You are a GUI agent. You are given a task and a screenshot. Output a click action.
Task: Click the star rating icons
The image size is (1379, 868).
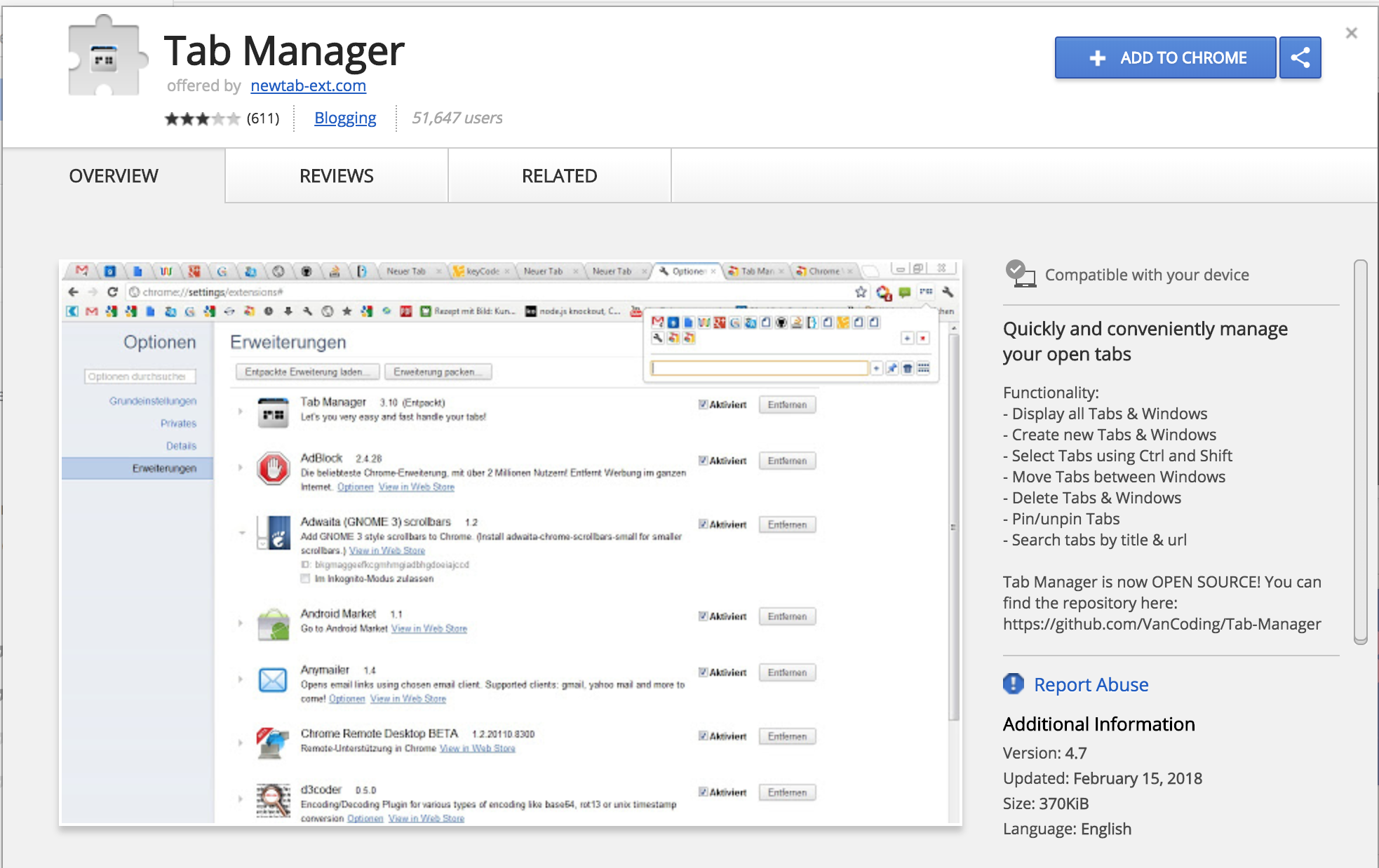tap(202, 118)
